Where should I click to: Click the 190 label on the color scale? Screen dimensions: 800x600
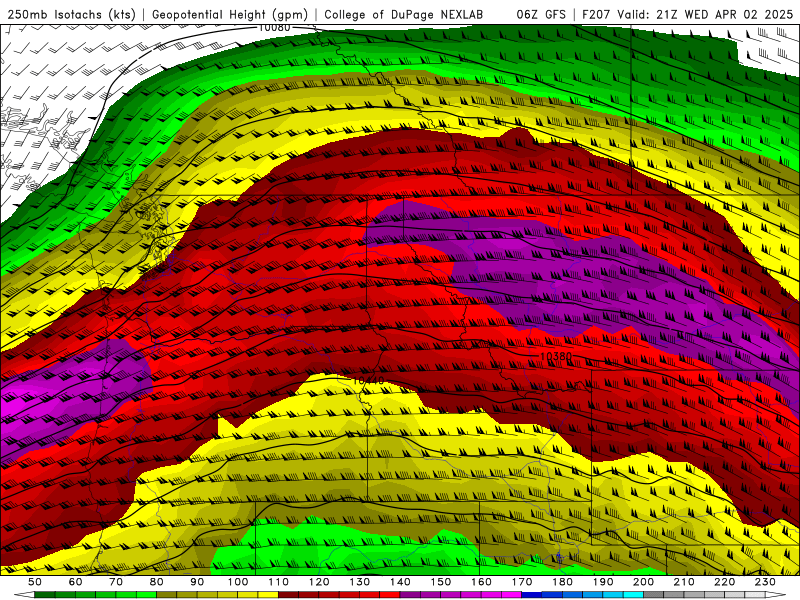(603, 582)
